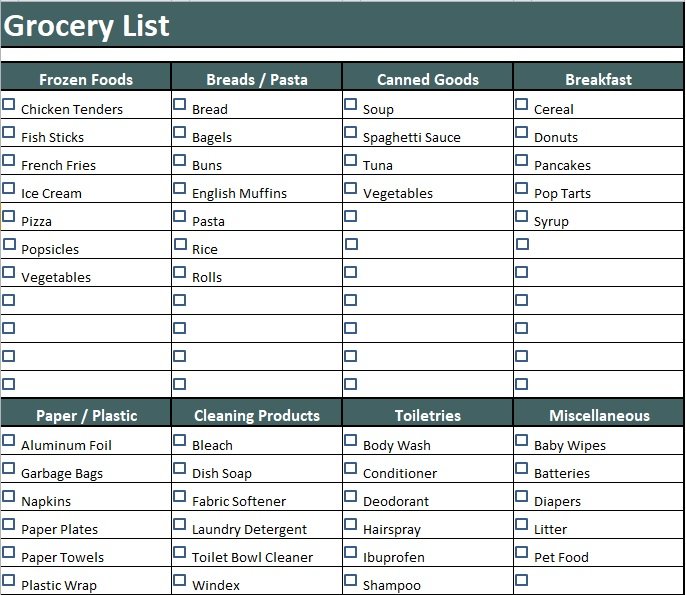Tick the Syrup checkbox
Screen dimensions: 686x595
(522, 217)
